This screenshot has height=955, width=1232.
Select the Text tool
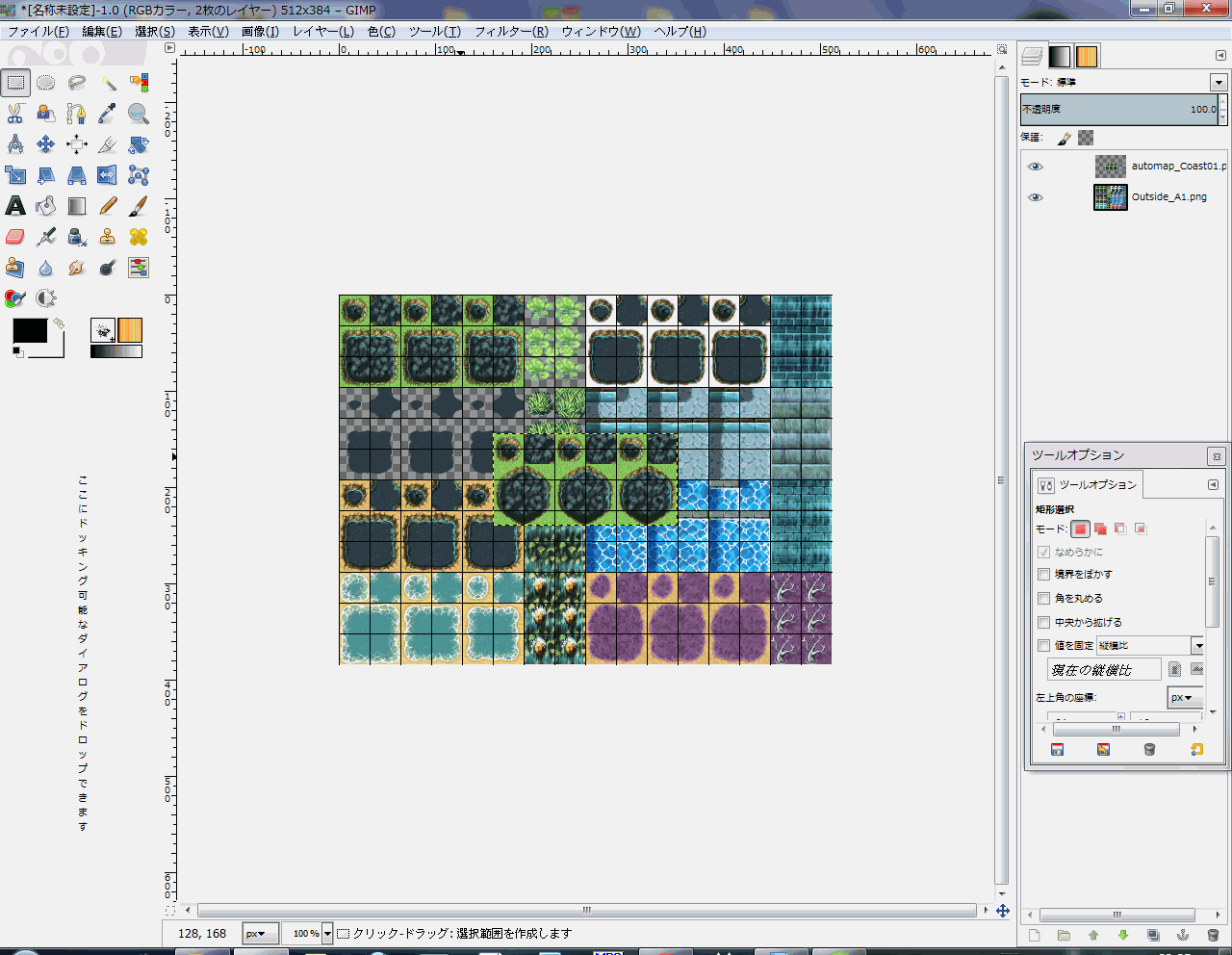[15, 206]
